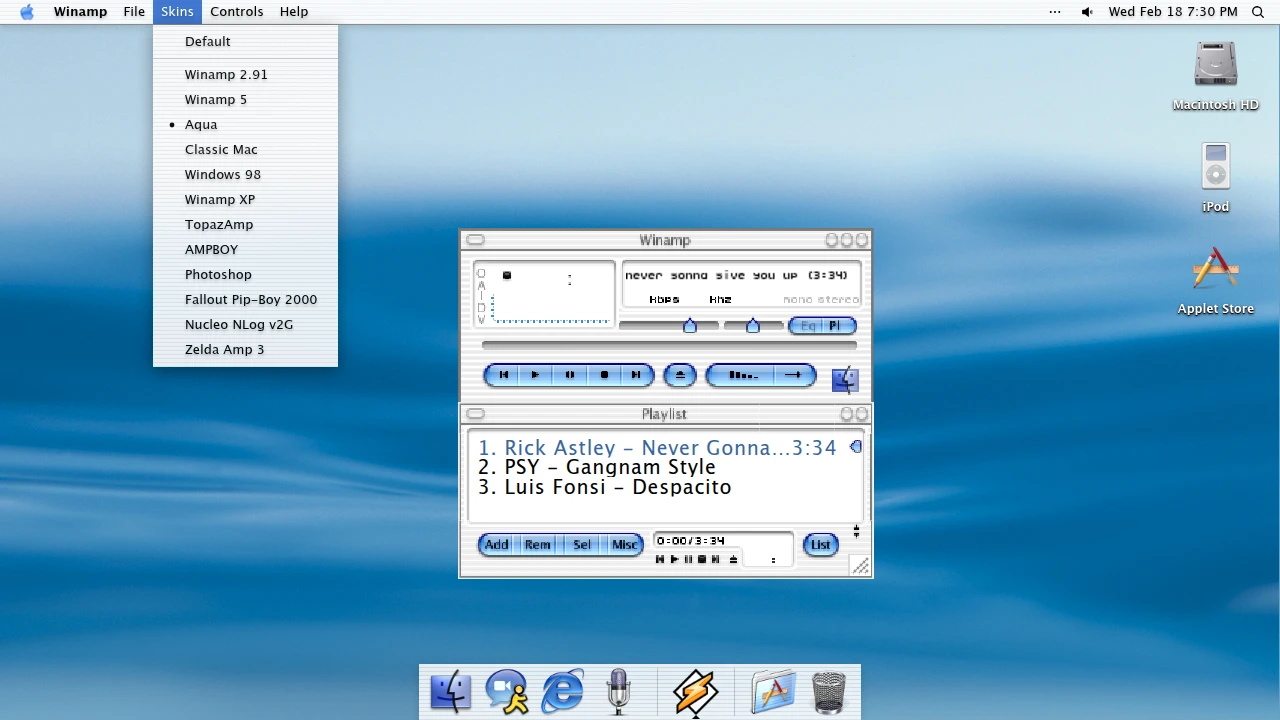The height and width of the screenshot is (720, 1280).
Task: Select the Rick Astley playlist entry
Action: pos(657,448)
